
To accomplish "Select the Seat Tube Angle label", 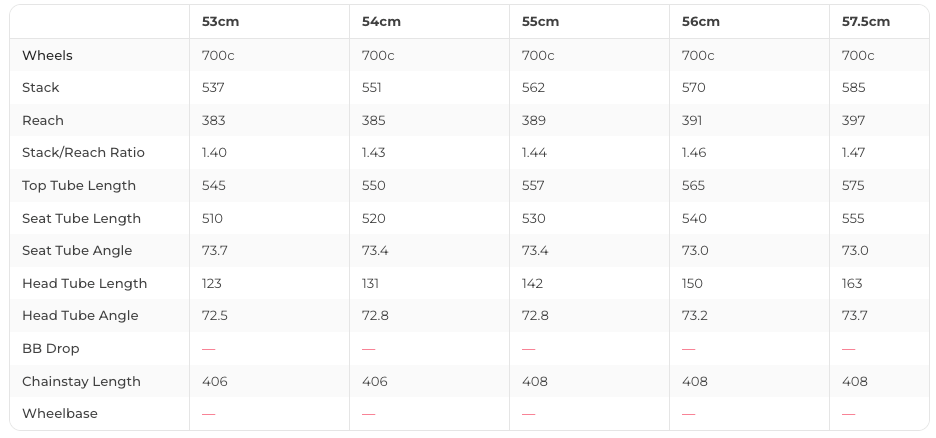I will (x=77, y=251).
